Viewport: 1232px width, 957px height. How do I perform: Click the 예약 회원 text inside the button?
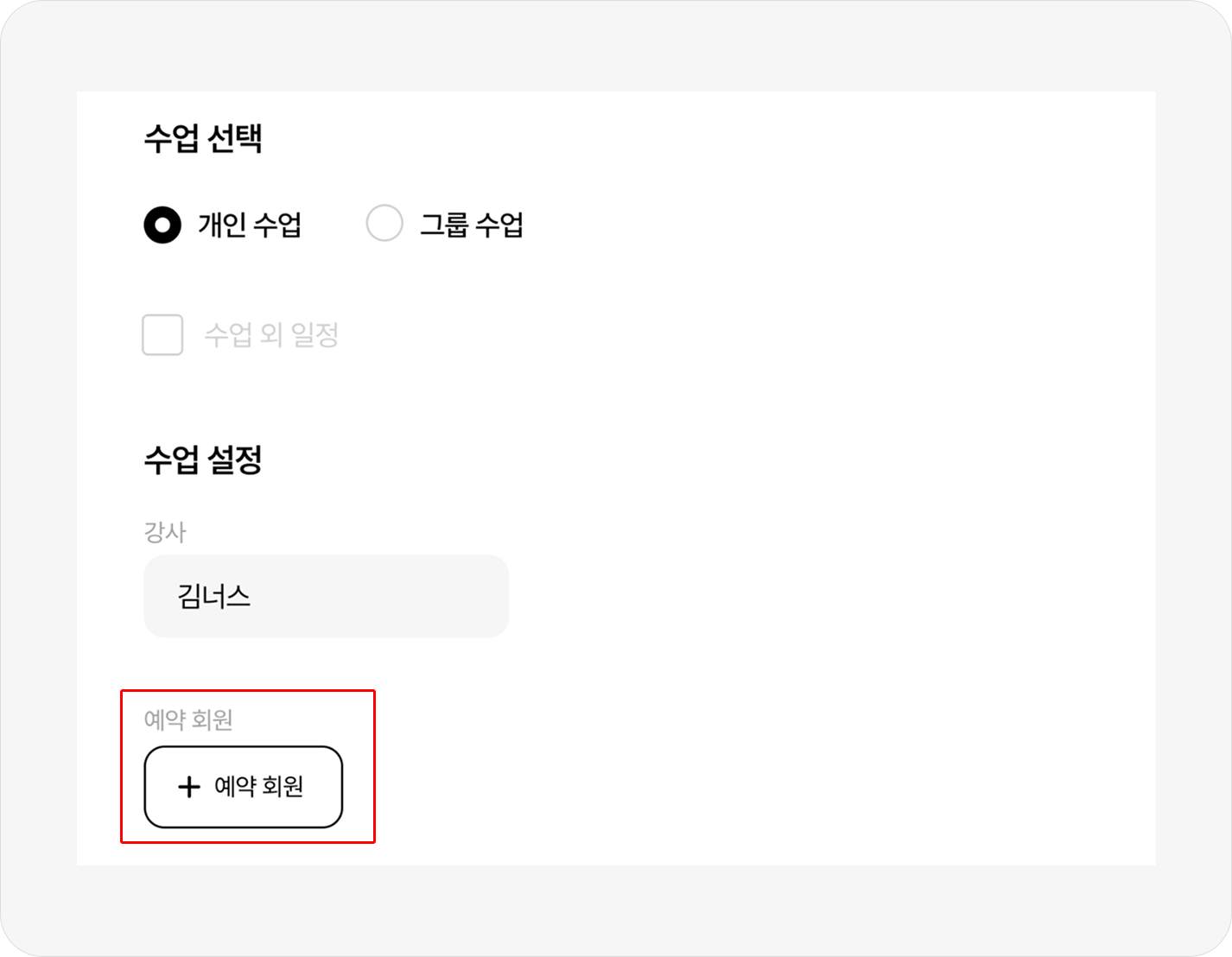[x=259, y=787]
